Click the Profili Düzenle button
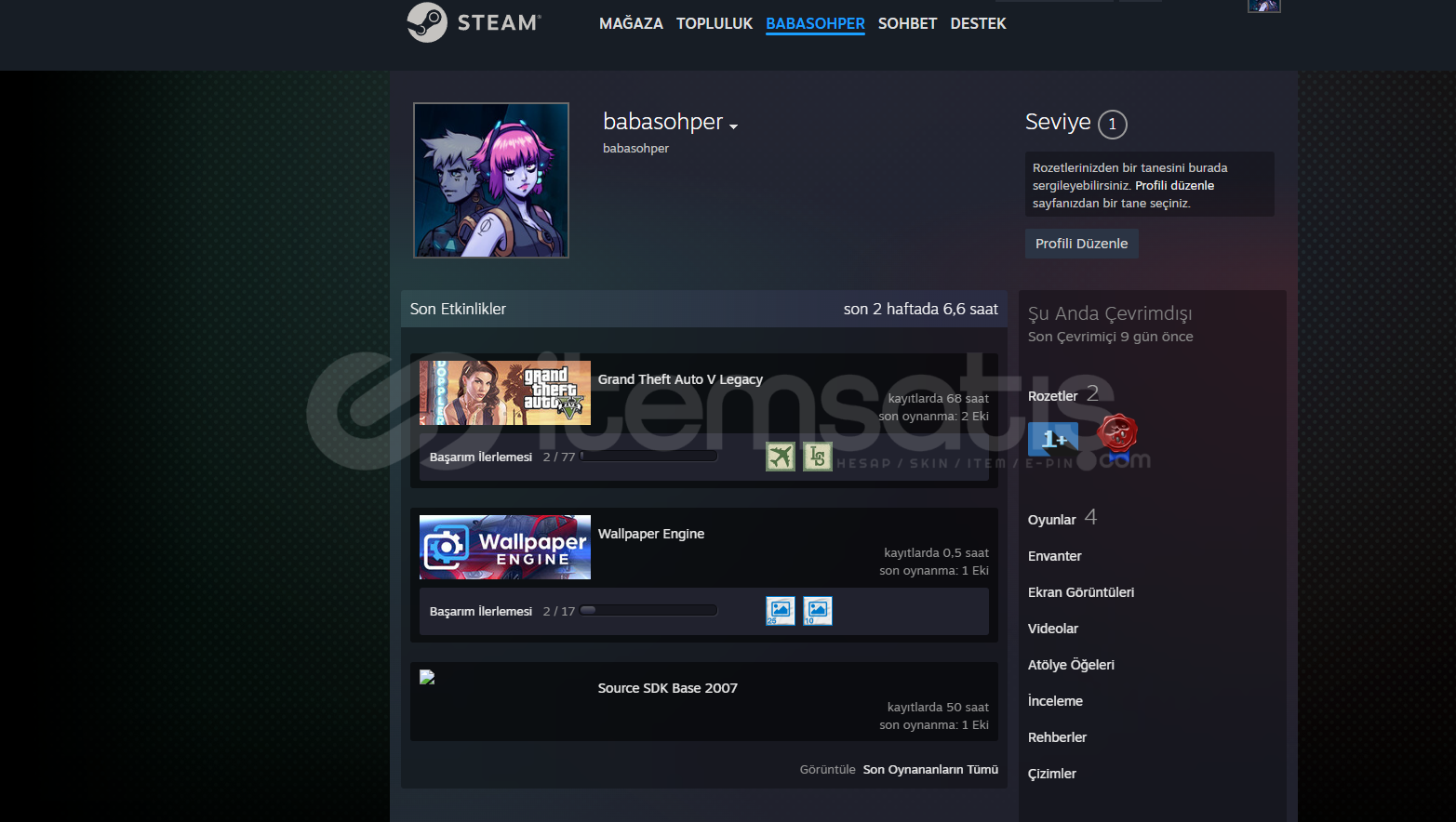The height and width of the screenshot is (822, 1456). point(1082,244)
